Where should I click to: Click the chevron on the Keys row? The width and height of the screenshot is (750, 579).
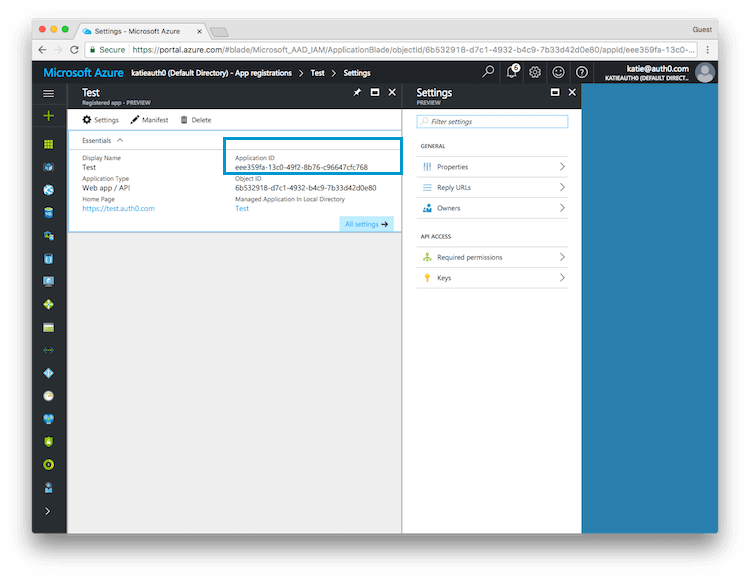(x=562, y=278)
